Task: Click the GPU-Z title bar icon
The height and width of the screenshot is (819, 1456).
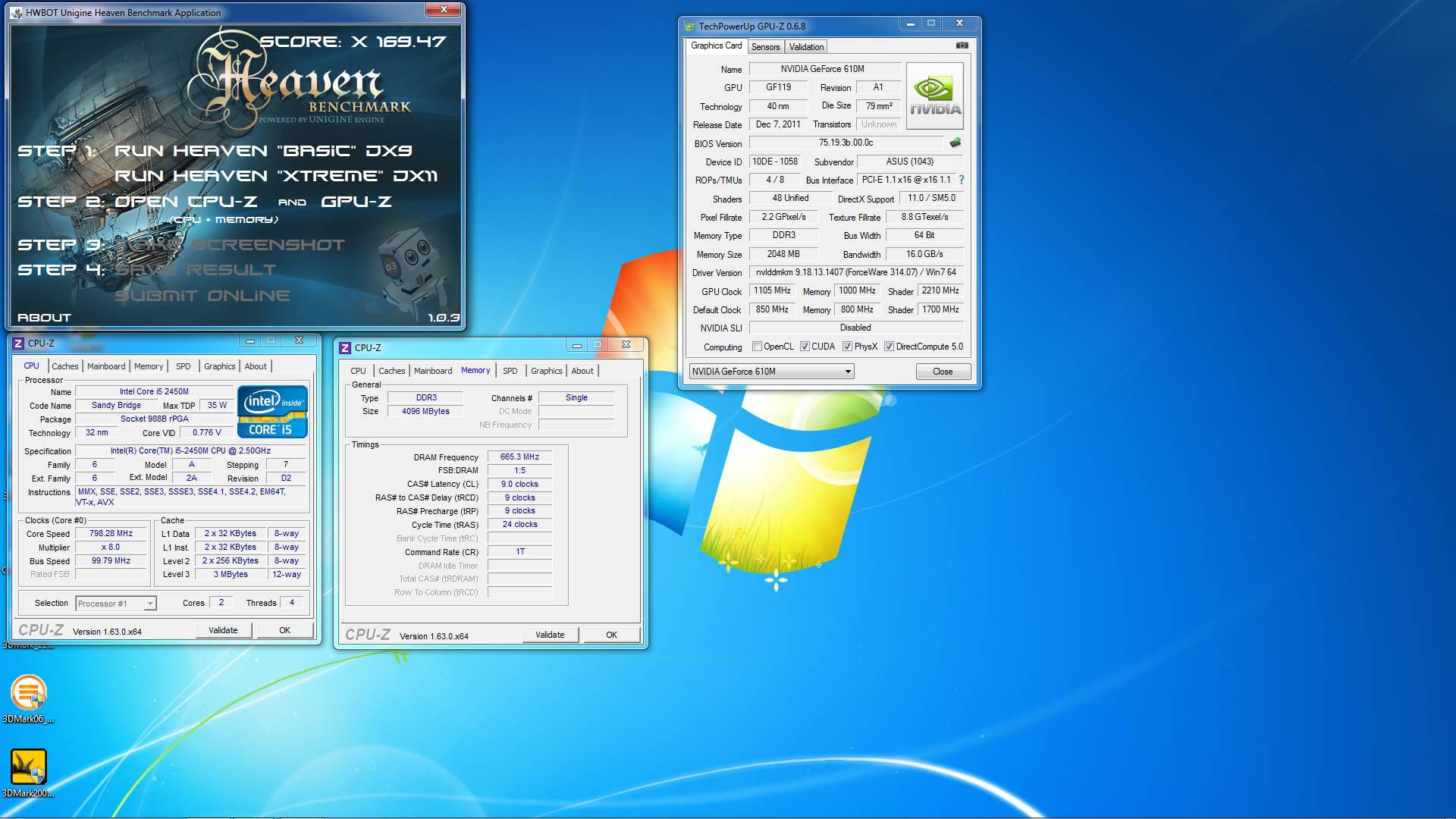Action: (x=689, y=26)
